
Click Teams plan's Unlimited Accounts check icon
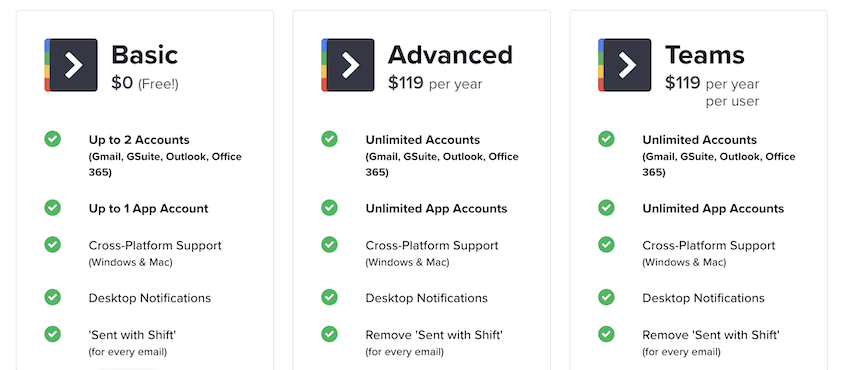pyautogui.click(x=607, y=139)
